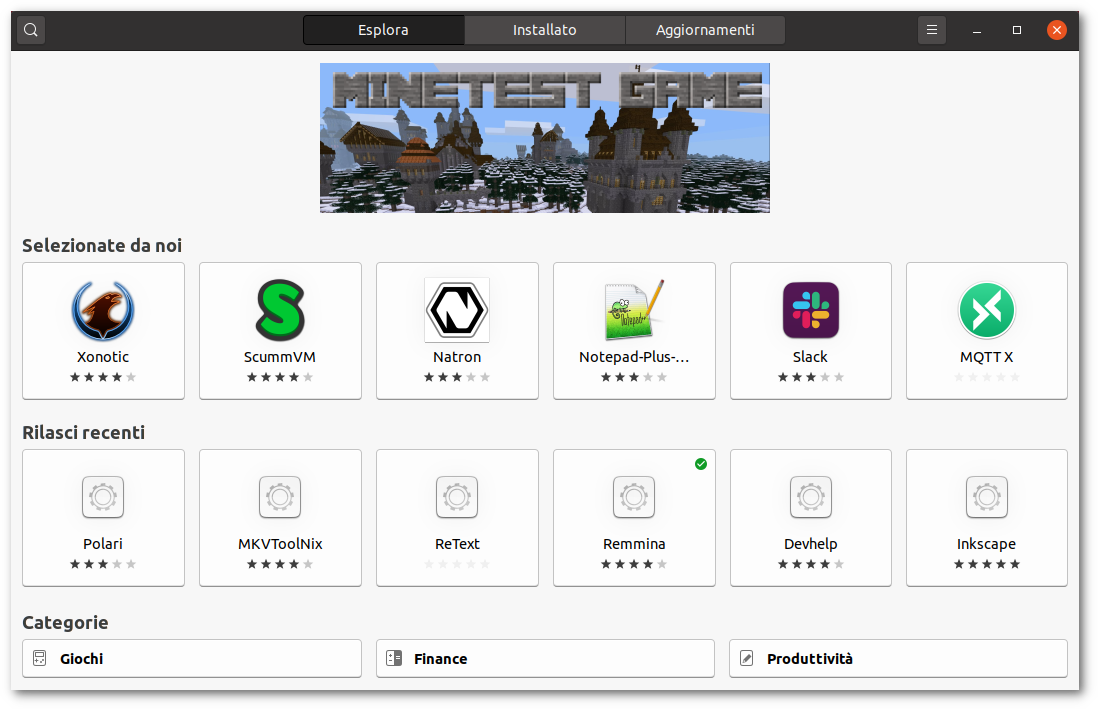Click the Produttività pencil icon

(x=747, y=659)
